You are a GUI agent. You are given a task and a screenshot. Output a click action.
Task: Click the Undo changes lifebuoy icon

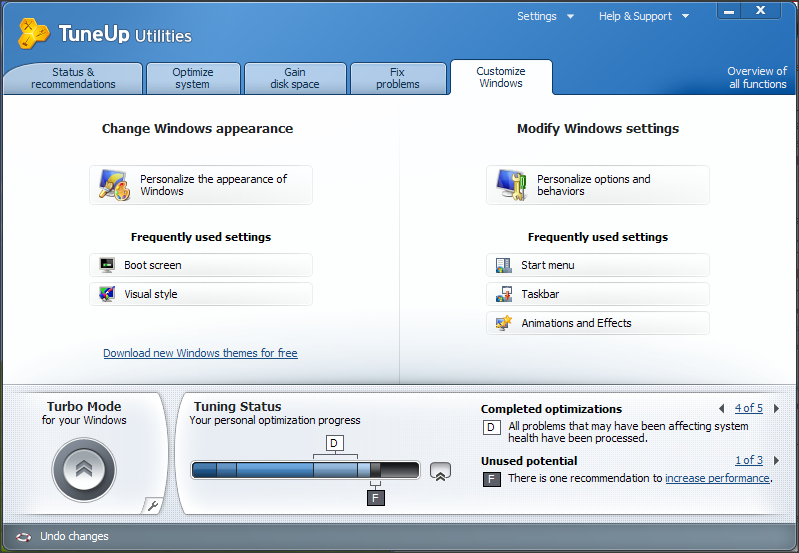23,537
